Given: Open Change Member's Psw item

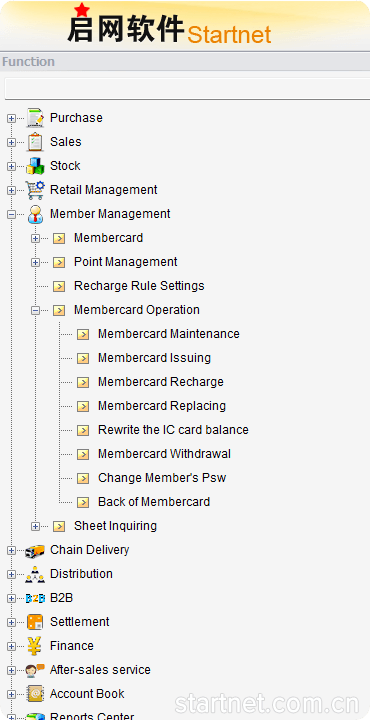Looking at the screenshot, I should pyautogui.click(x=162, y=478).
